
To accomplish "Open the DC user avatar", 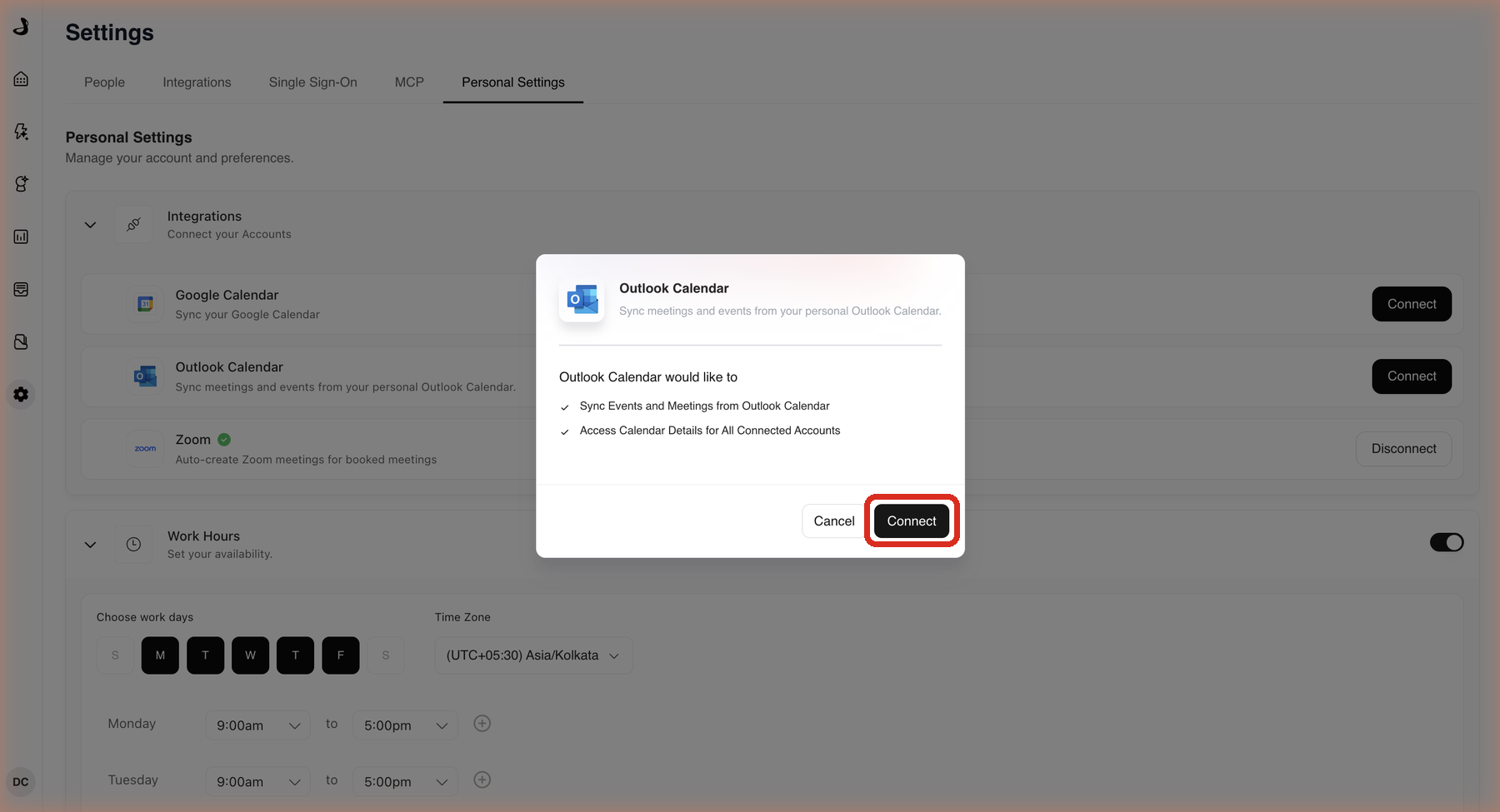I will pyautogui.click(x=21, y=782).
